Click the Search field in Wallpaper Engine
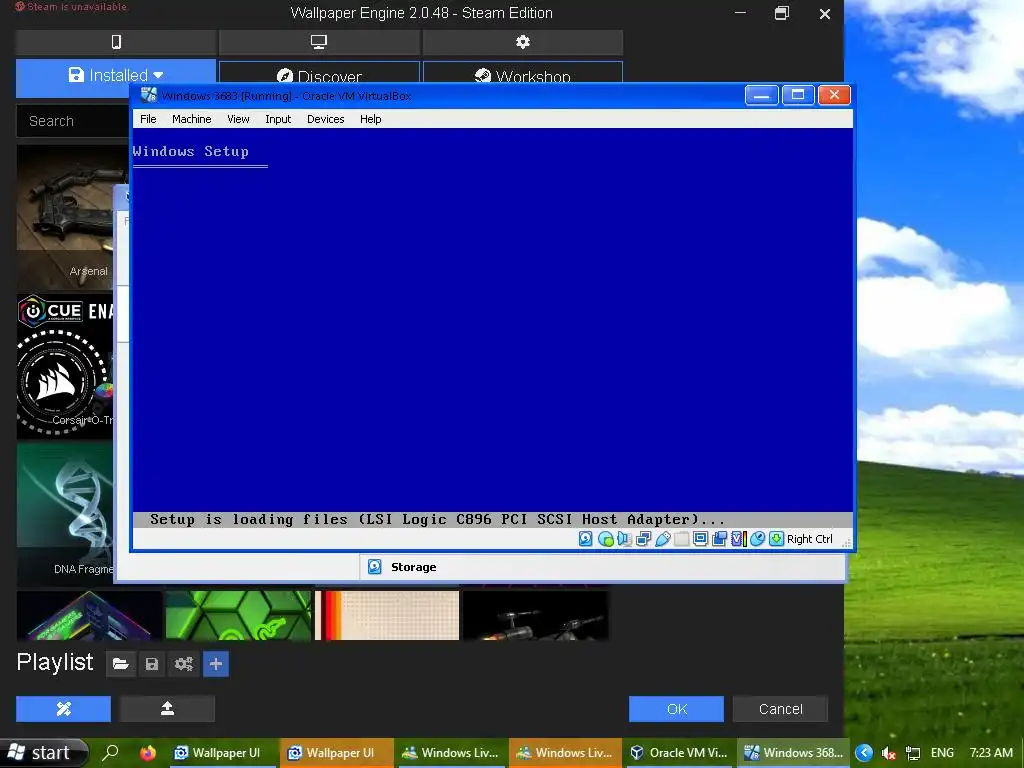The width and height of the screenshot is (1024, 768). pos(73,121)
